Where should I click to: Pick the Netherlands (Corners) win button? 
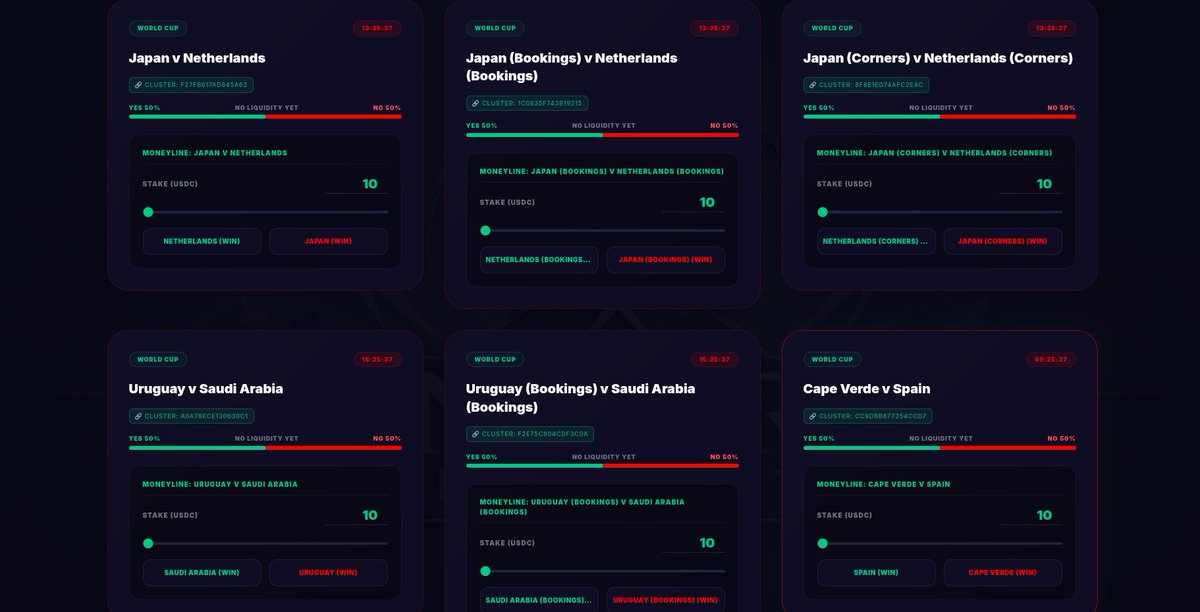point(876,241)
